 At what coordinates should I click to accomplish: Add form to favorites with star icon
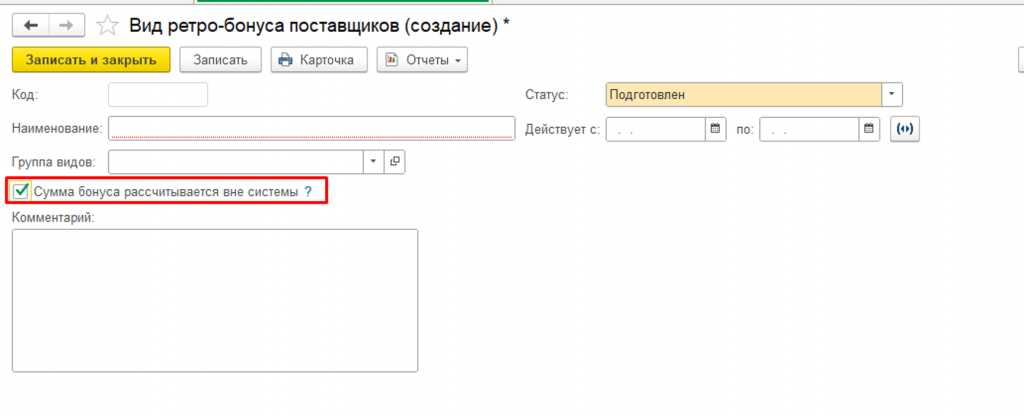(x=107, y=25)
